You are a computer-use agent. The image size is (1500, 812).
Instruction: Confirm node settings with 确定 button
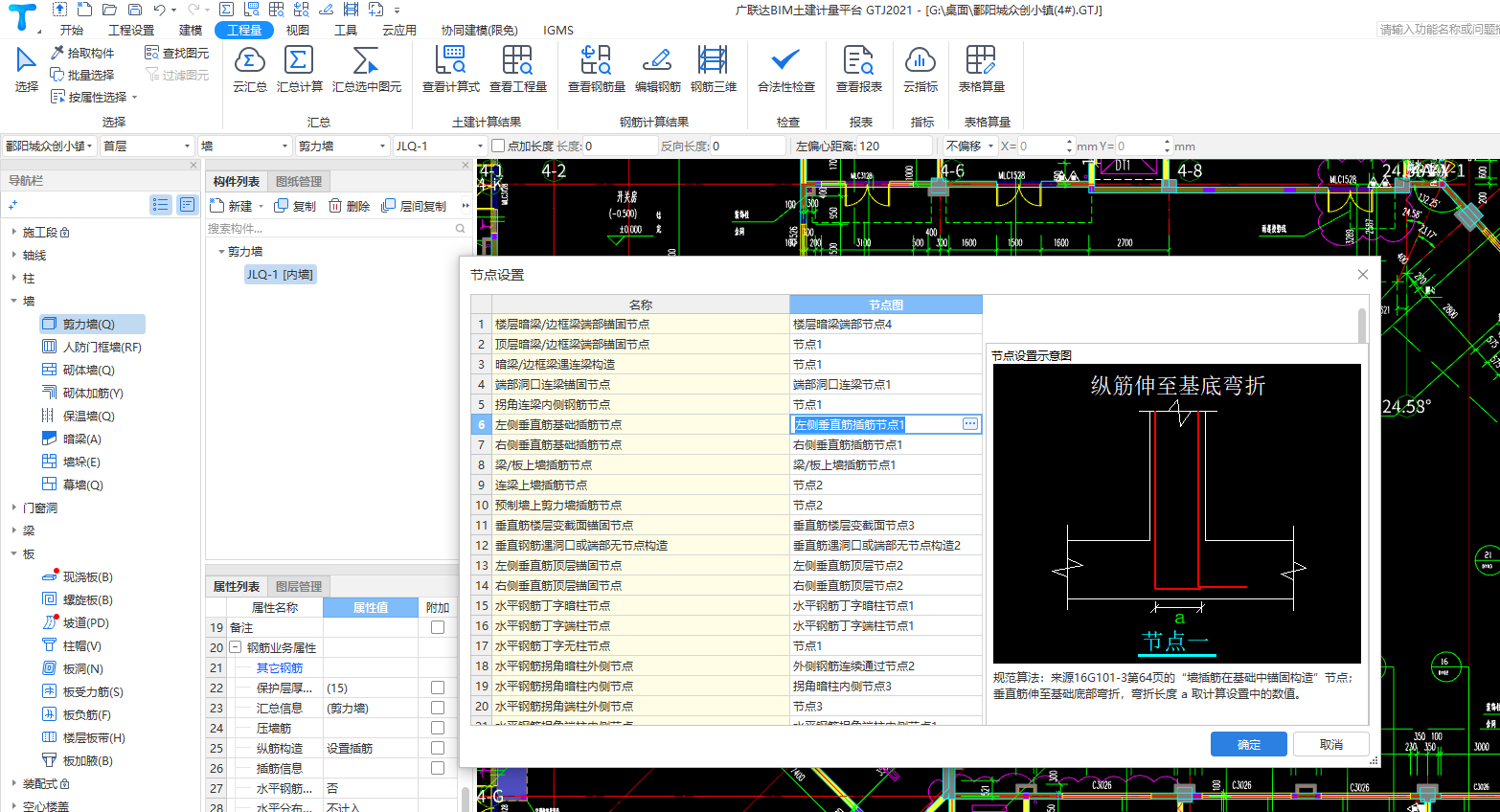(x=1249, y=744)
